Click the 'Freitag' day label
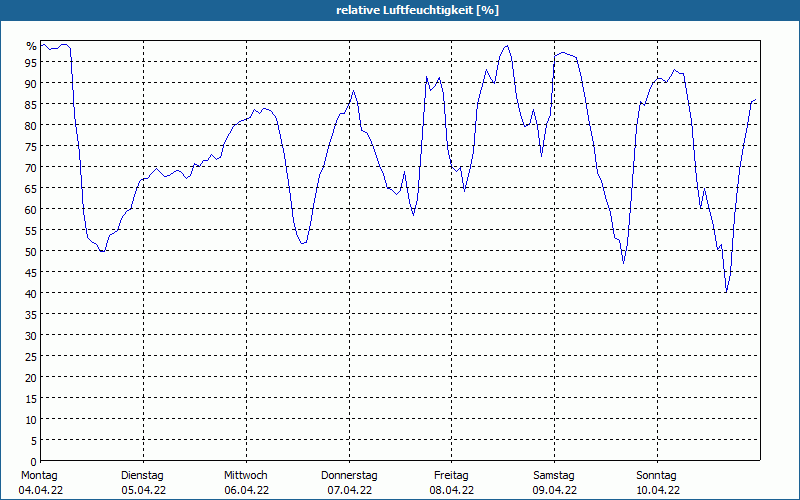 coord(451,476)
